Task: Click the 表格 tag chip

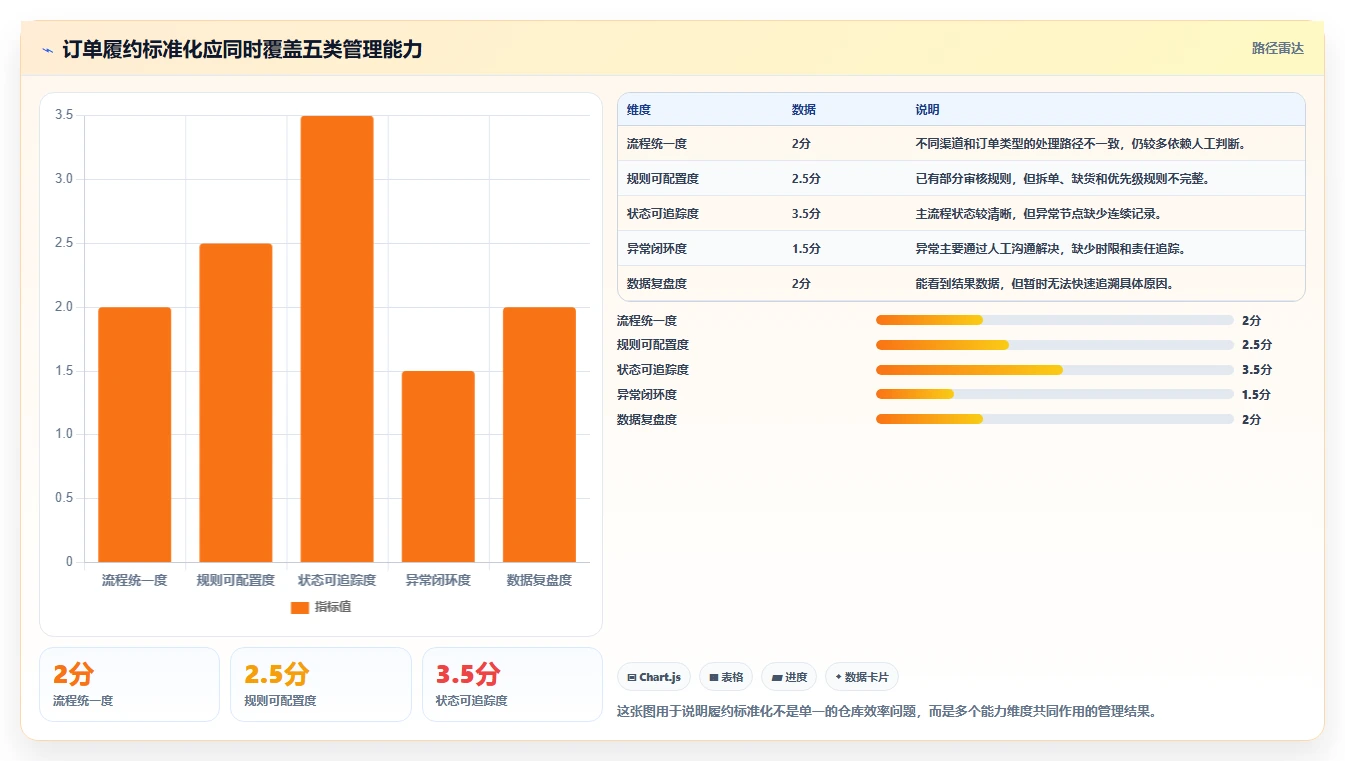Action: [x=726, y=677]
